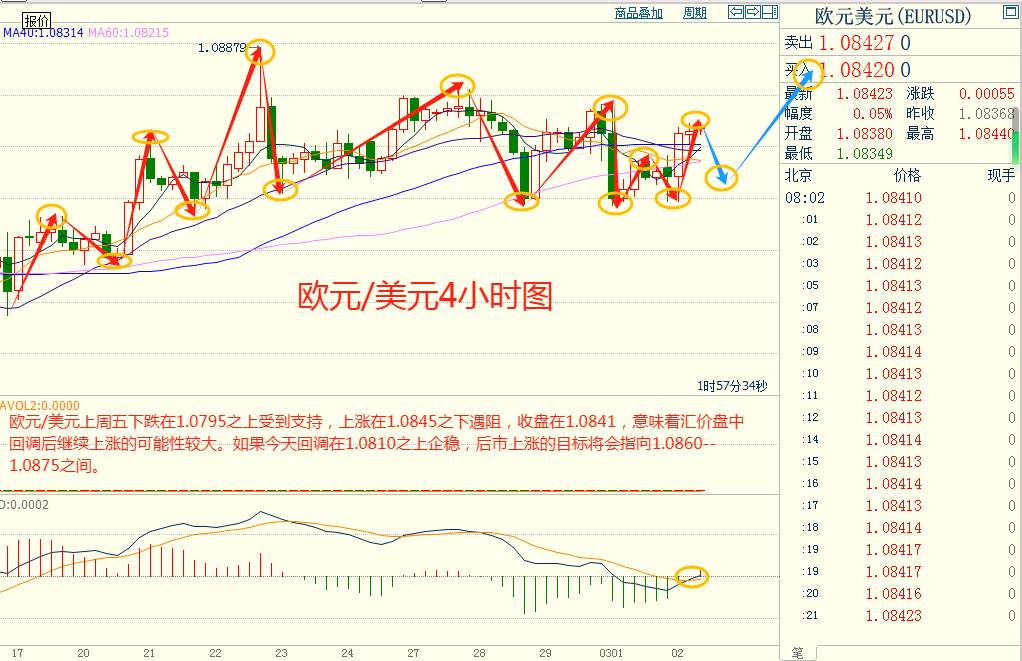Click the 买入 price 1.08420
Viewport: 1022px width, 661px height.
click(856, 70)
